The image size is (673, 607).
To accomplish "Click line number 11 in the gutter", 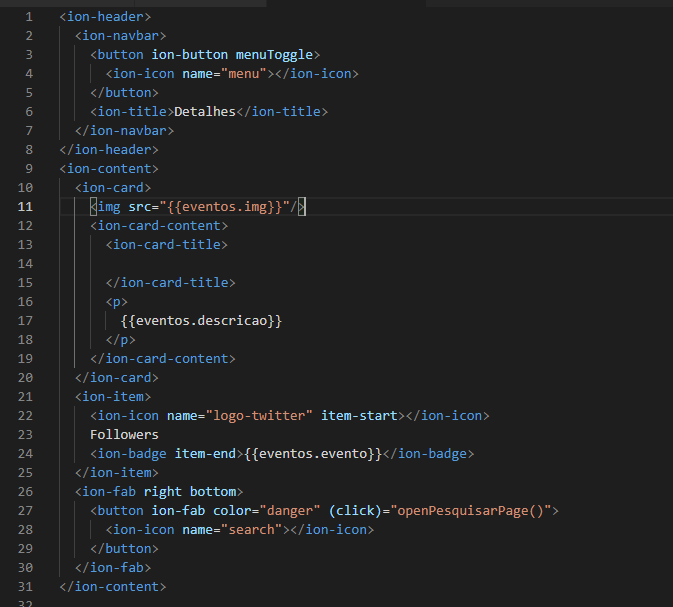I will [x=25, y=207].
